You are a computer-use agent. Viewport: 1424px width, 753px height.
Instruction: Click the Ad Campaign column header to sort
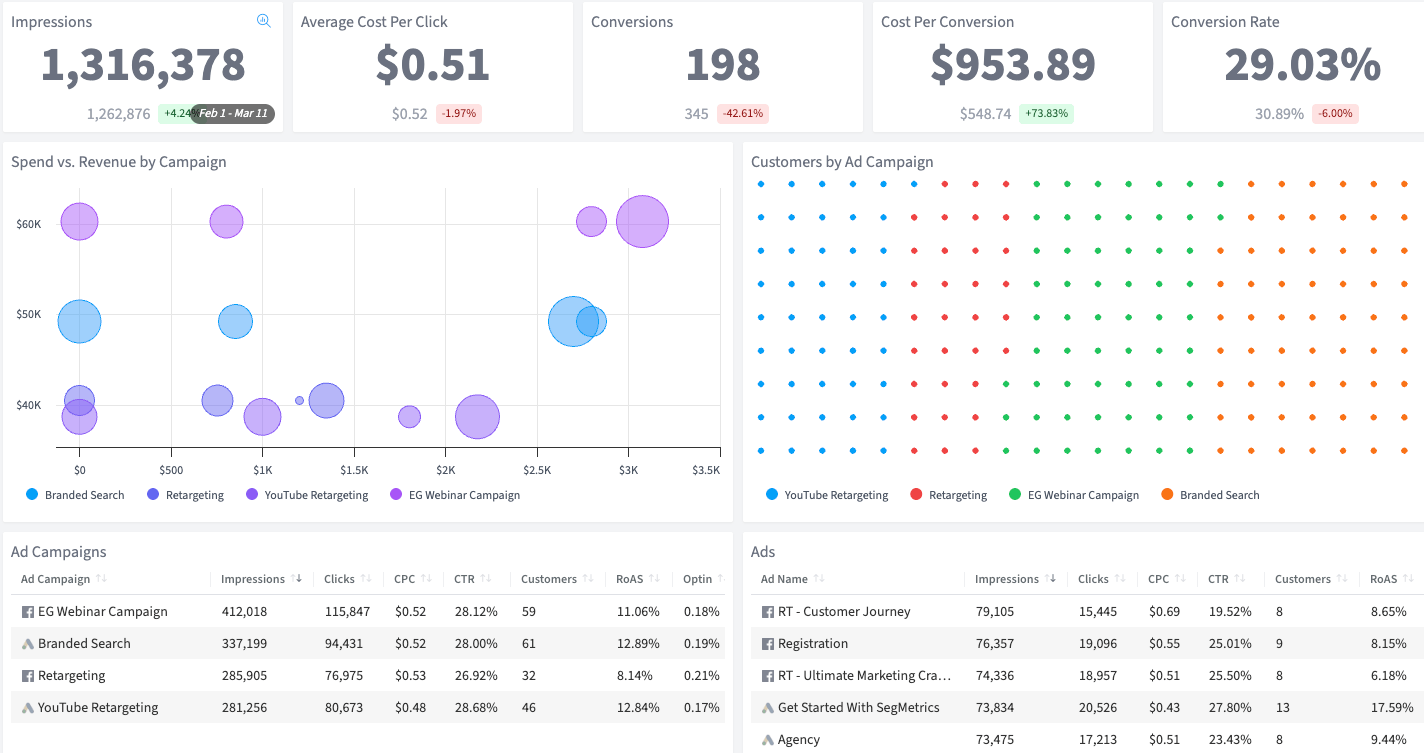tap(55, 579)
